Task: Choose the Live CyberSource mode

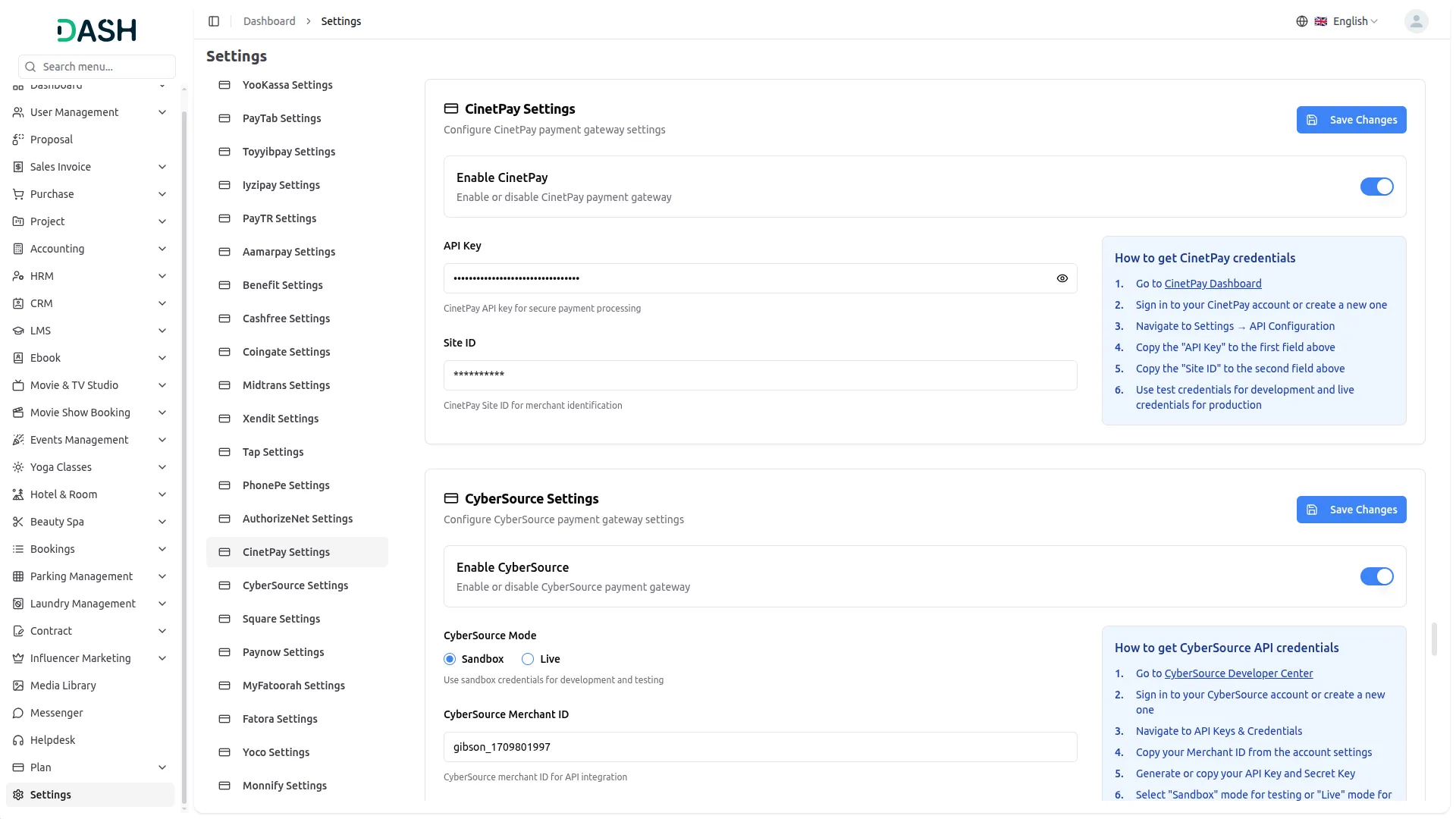Action: tap(528, 659)
